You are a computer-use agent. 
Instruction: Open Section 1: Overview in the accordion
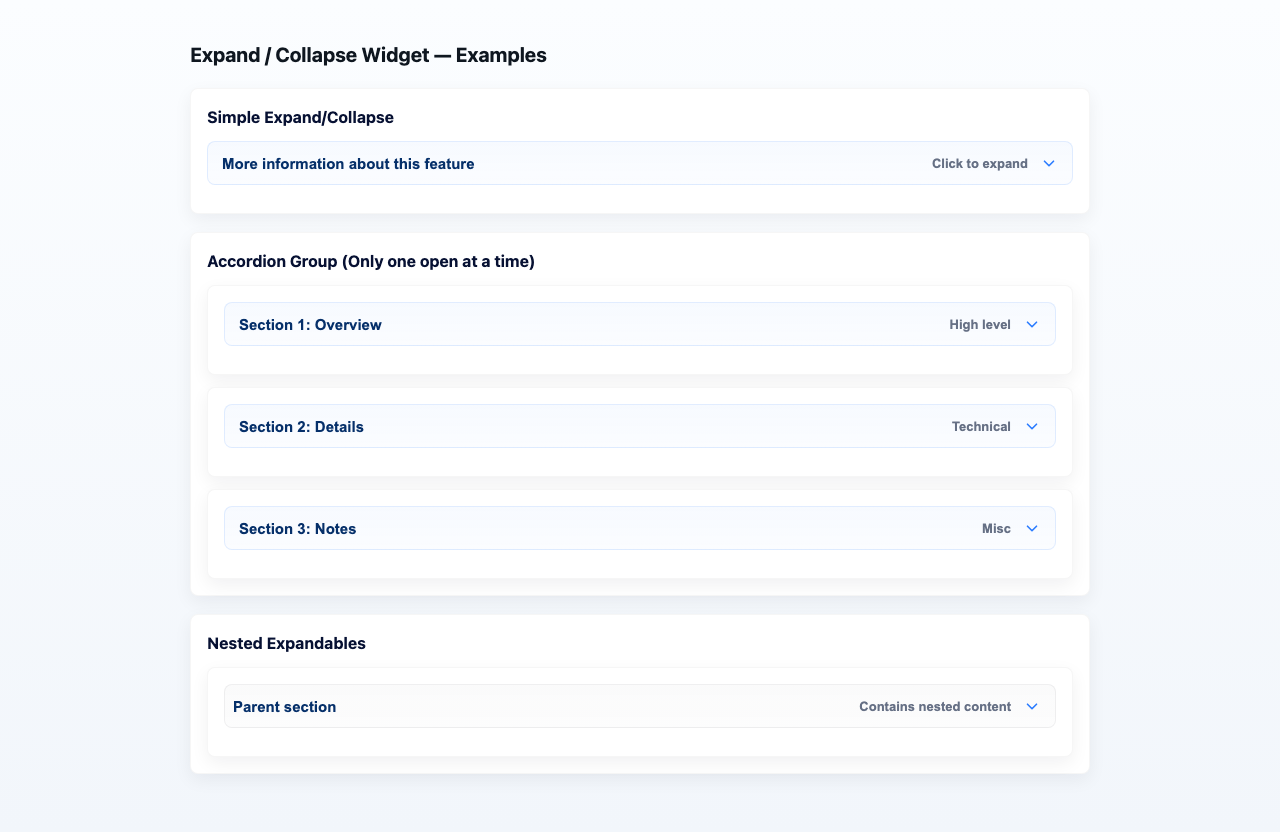pos(640,324)
